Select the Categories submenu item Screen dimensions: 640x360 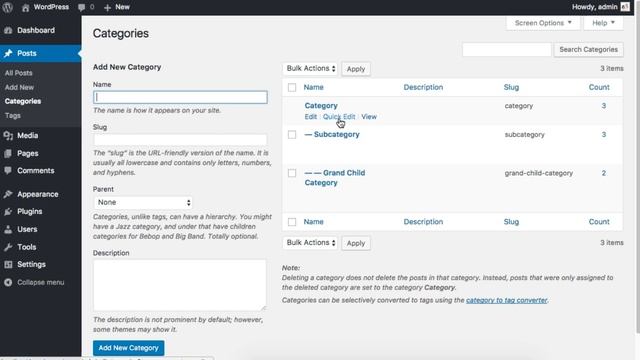23,101
